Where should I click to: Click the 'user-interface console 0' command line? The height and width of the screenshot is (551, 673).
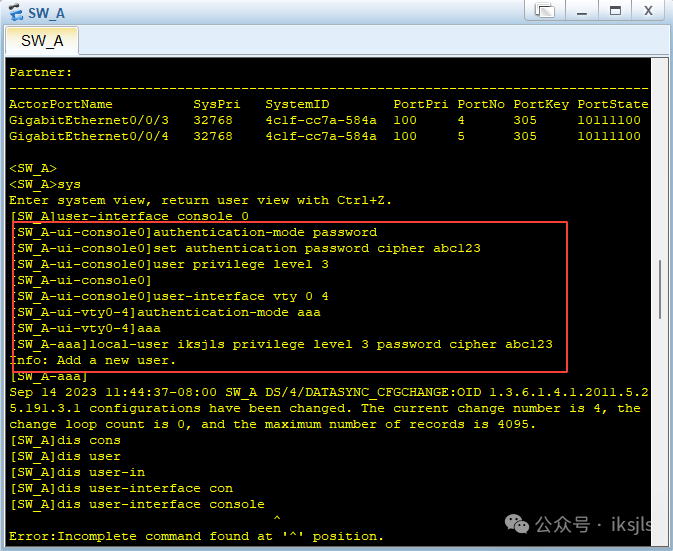click(129, 216)
